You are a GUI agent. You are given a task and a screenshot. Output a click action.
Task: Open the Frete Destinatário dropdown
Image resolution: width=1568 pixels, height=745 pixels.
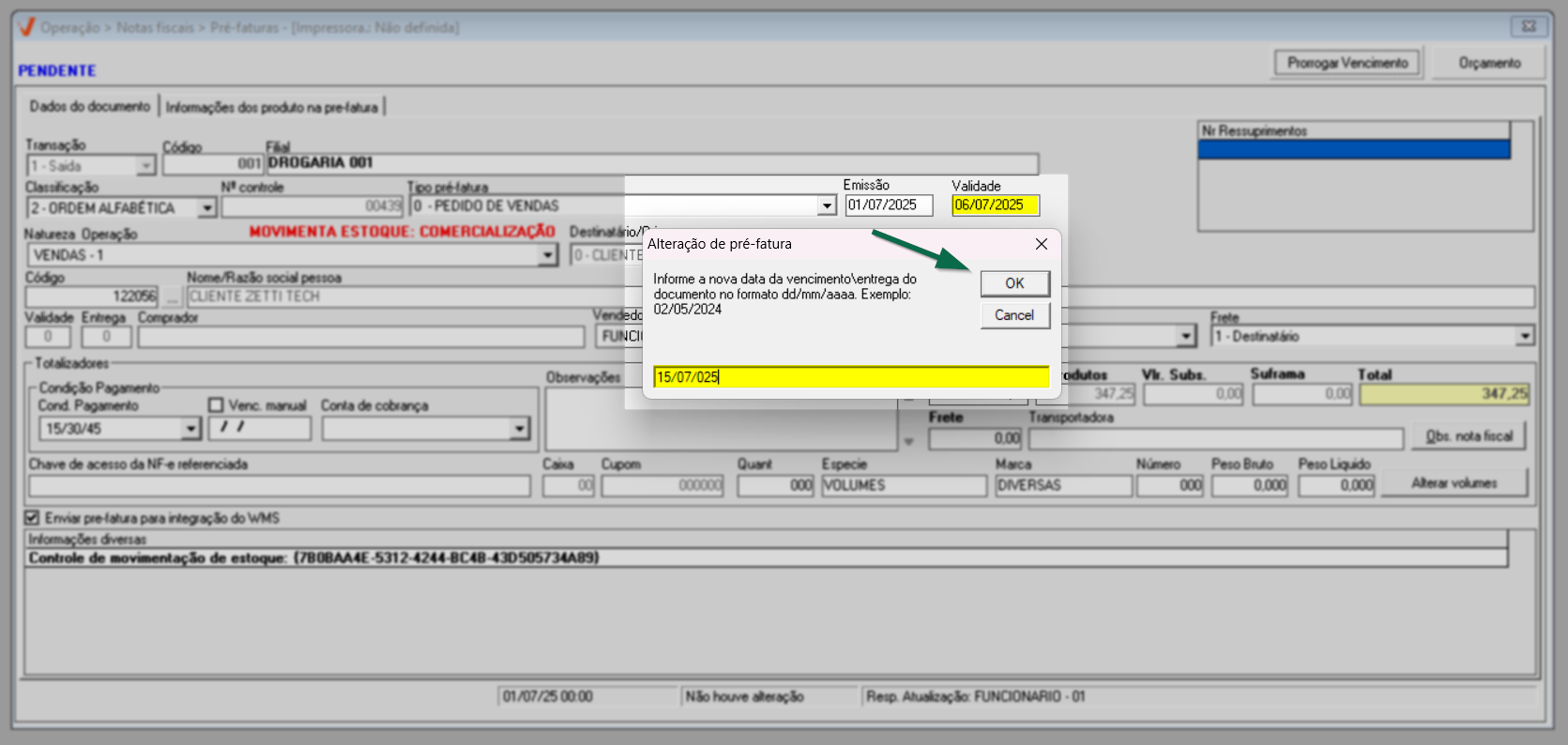(x=1525, y=336)
